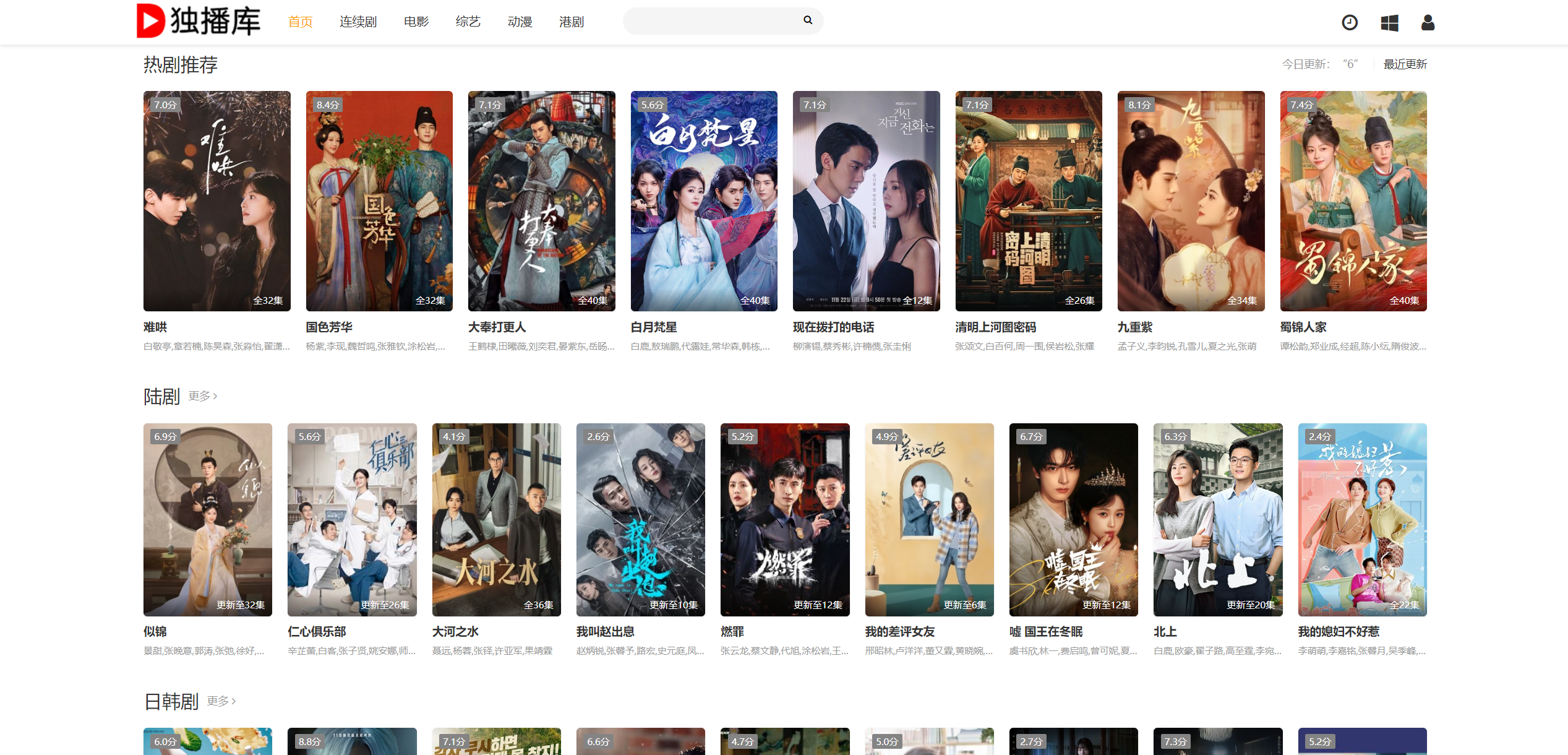Open the 北上 poster thumbnail
This screenshot has width=1568, height=755.
(x=1217, y=520)
